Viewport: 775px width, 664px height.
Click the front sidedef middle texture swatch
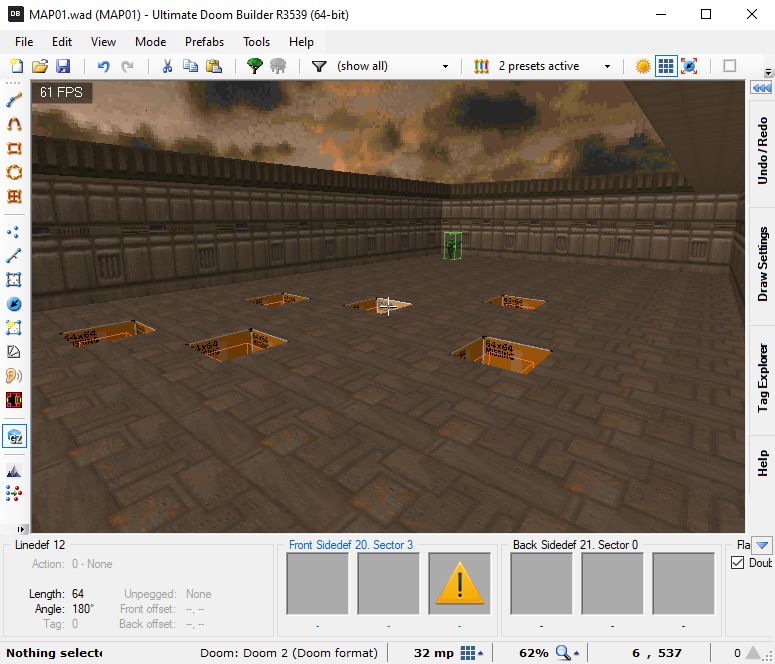388,583
